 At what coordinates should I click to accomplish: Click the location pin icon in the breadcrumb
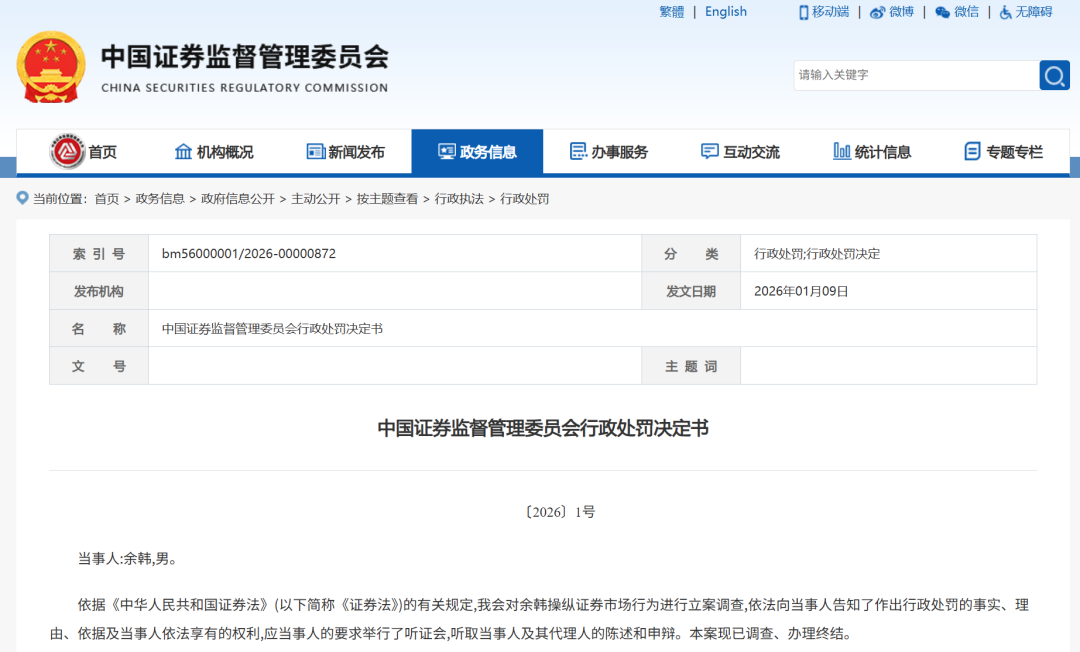tap(21, 198)
